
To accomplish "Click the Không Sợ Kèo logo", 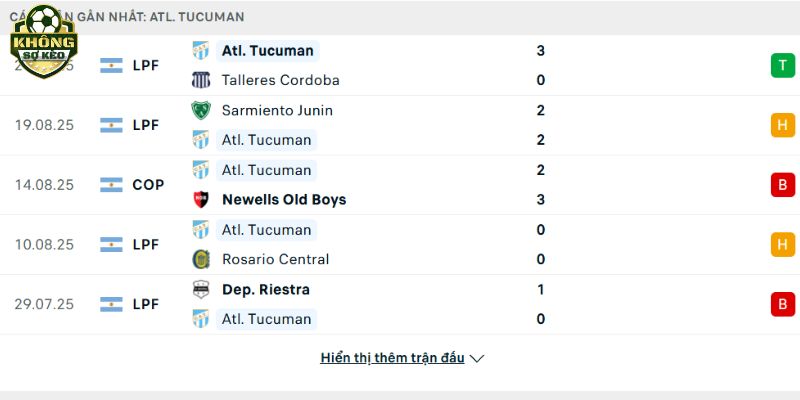I will [x=44, y=42].
